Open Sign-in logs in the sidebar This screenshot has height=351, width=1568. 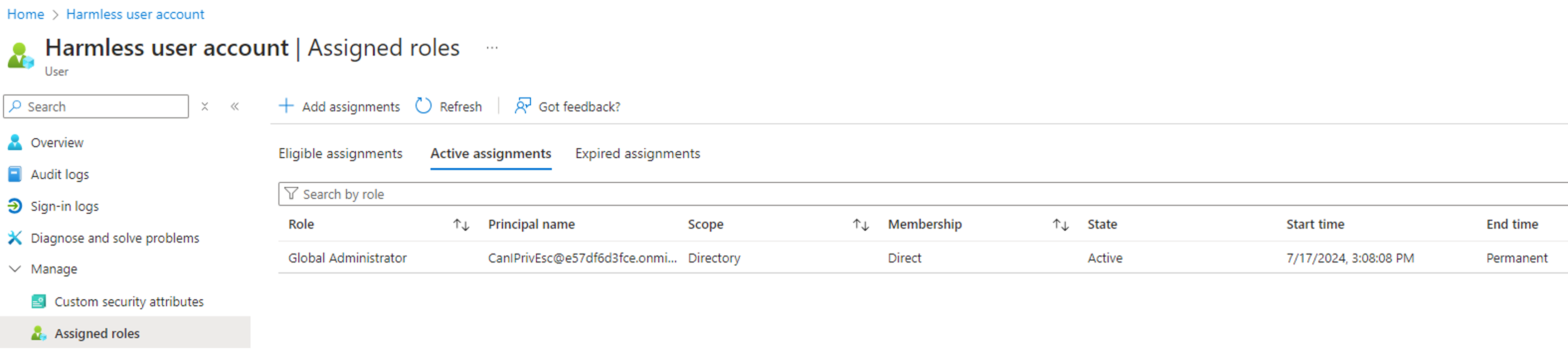click(x=64, y=206)
